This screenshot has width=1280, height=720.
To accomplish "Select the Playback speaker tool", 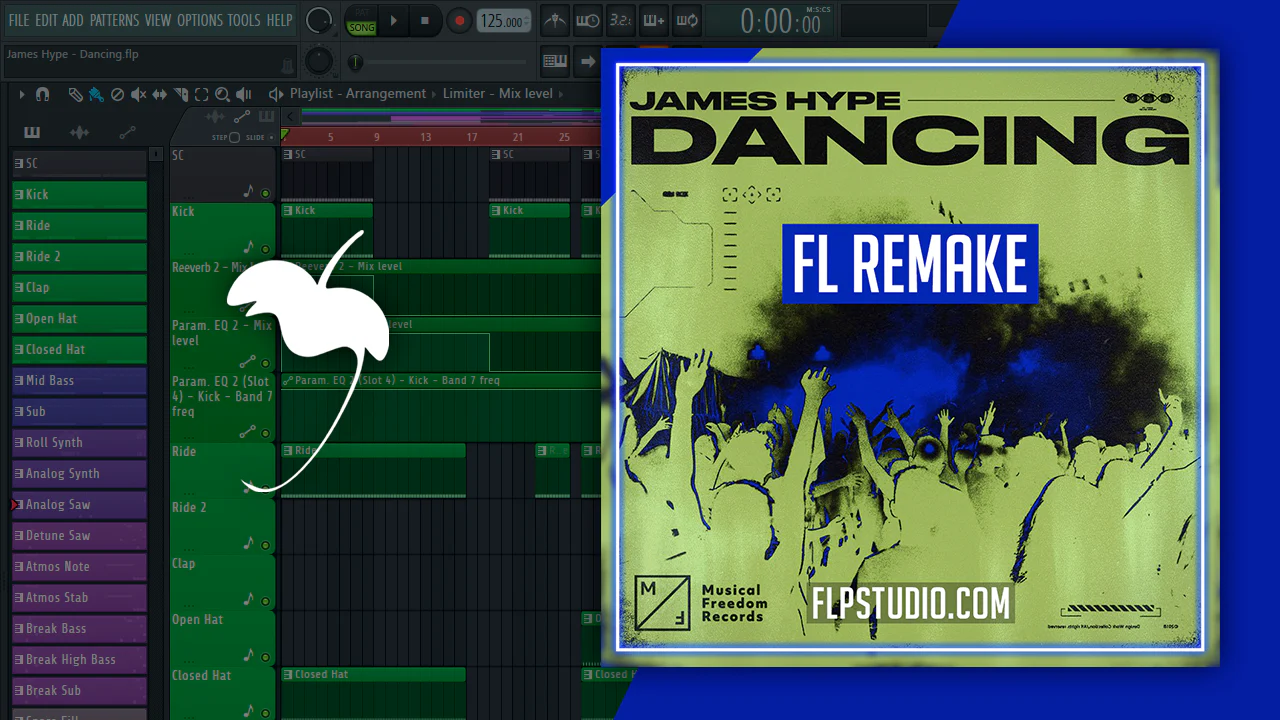I will point(243,94).
